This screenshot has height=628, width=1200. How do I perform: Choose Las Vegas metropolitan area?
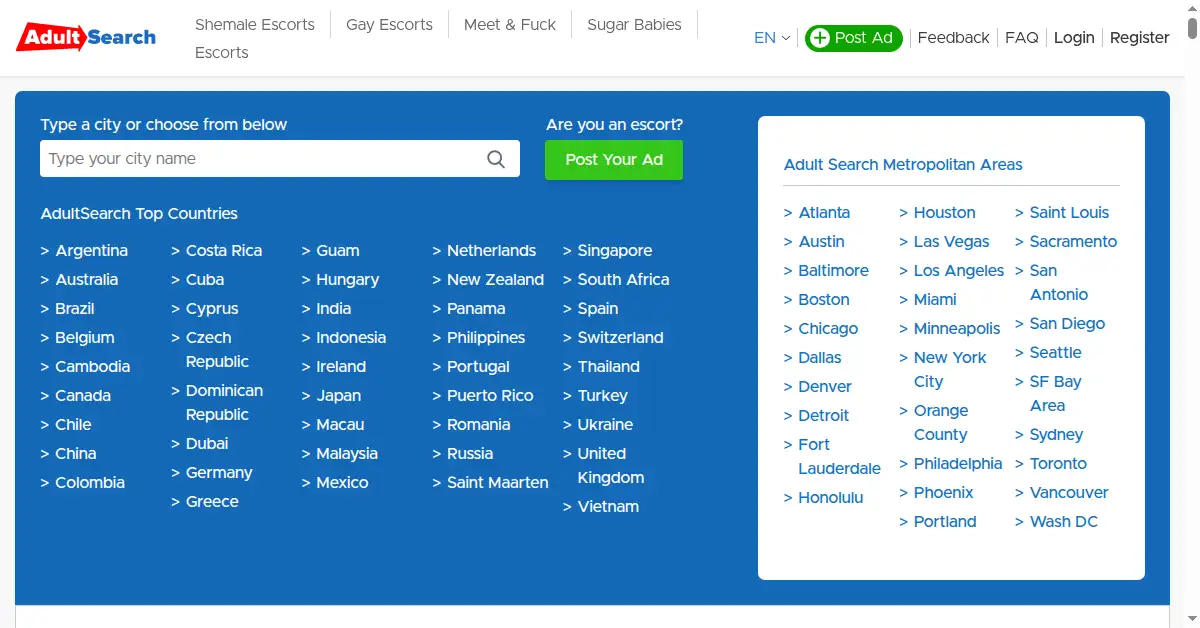click(951, 242)
